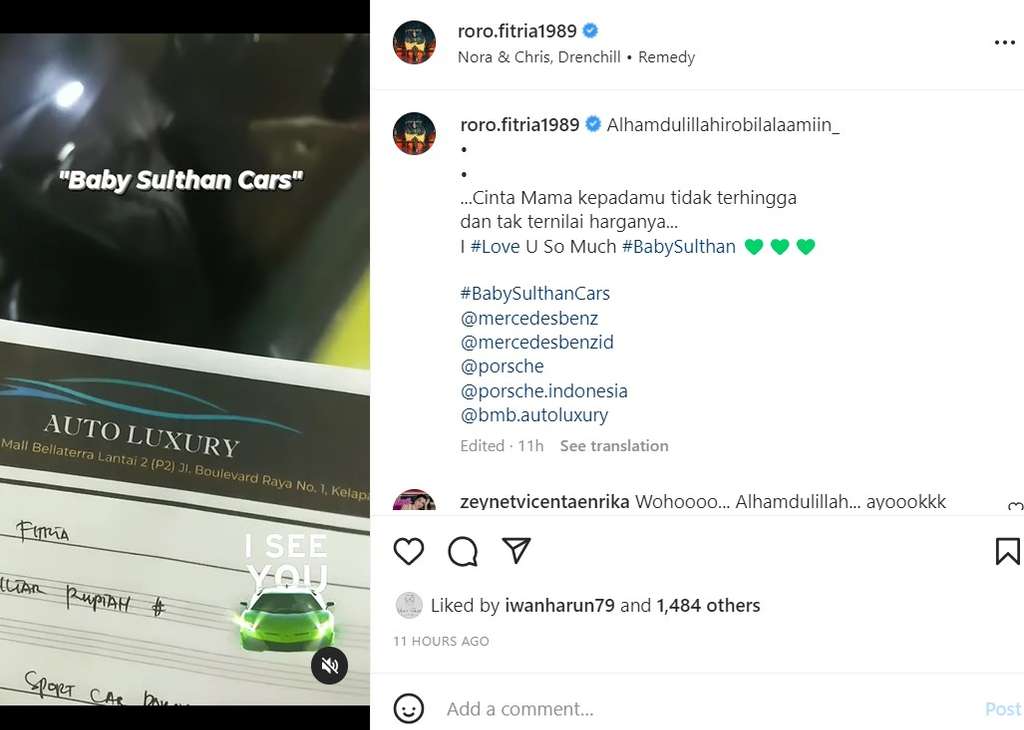Unmute the video with speaker icon
Screen dimensions: 1024x730
[x=329, y=666]
